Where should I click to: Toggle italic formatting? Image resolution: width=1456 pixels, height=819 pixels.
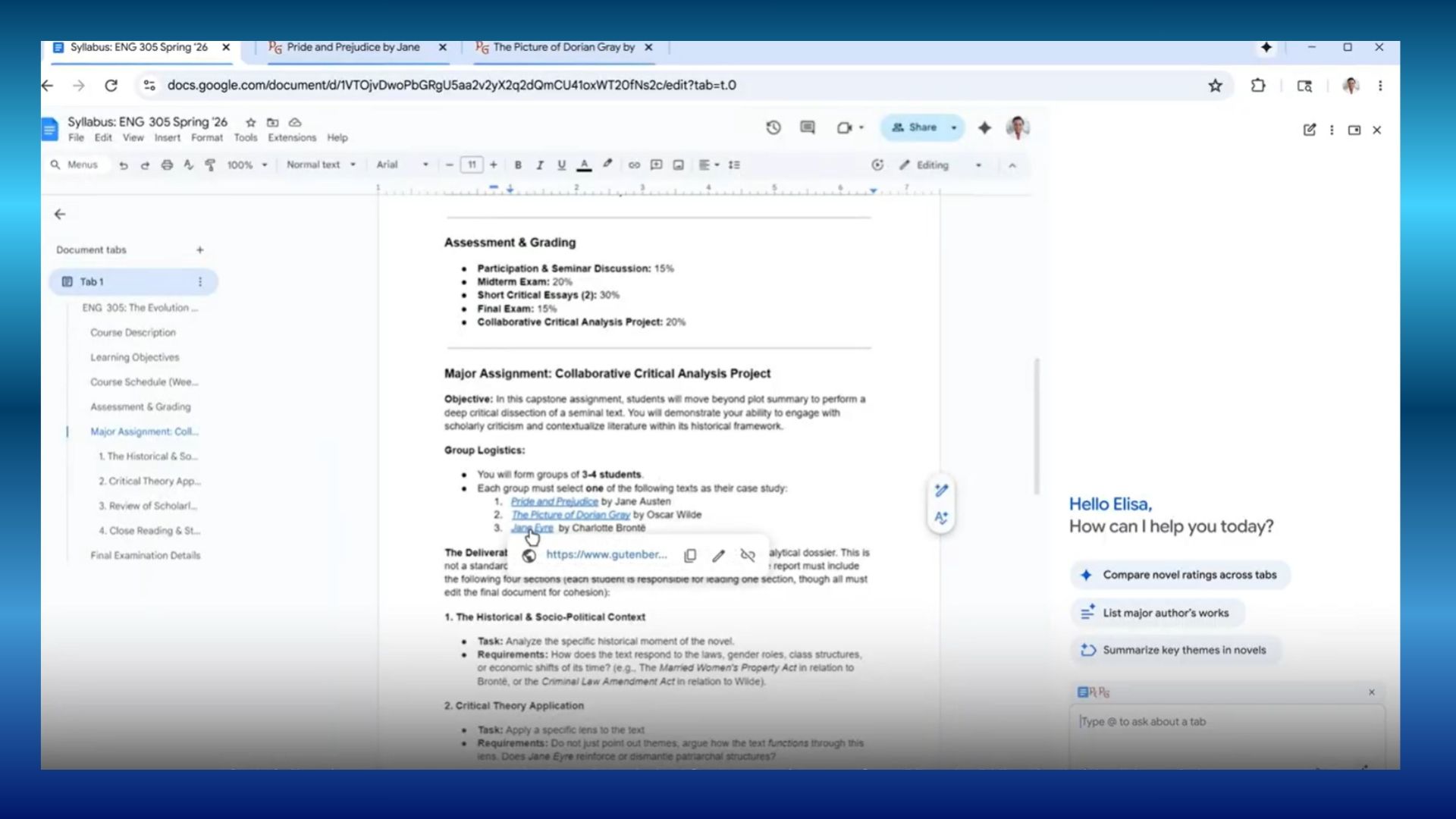[x=540, y=165]
